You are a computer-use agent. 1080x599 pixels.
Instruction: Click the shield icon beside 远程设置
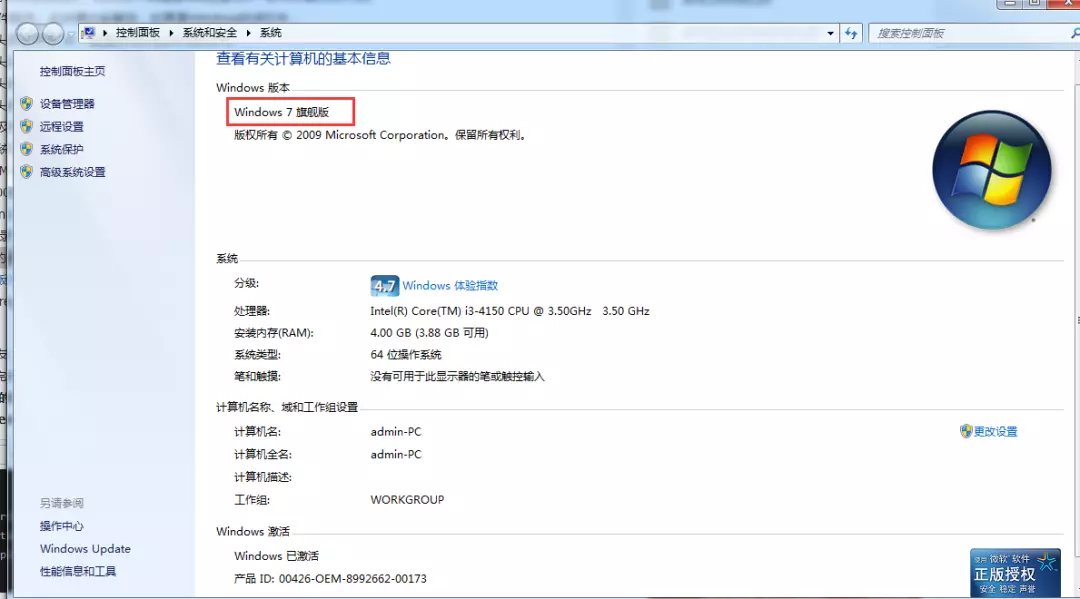click(26, 126)
